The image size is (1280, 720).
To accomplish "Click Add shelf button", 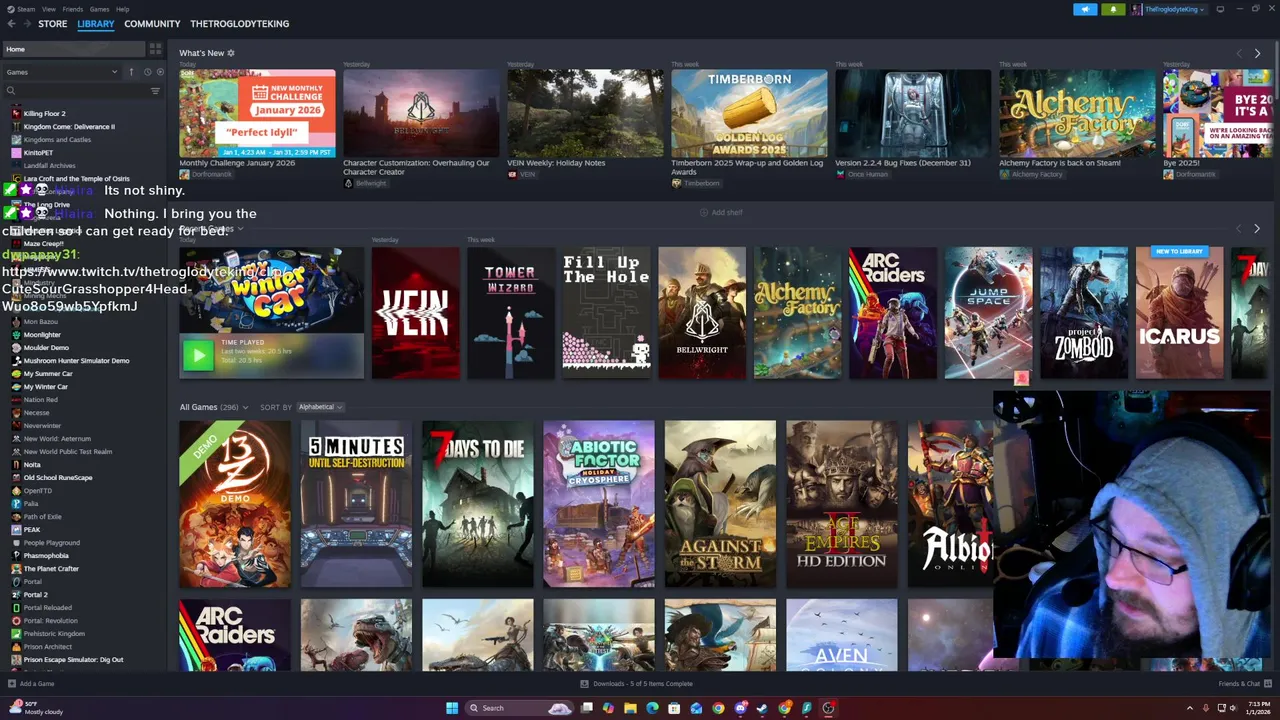I will pyautogui.click(x=721, y=213).
